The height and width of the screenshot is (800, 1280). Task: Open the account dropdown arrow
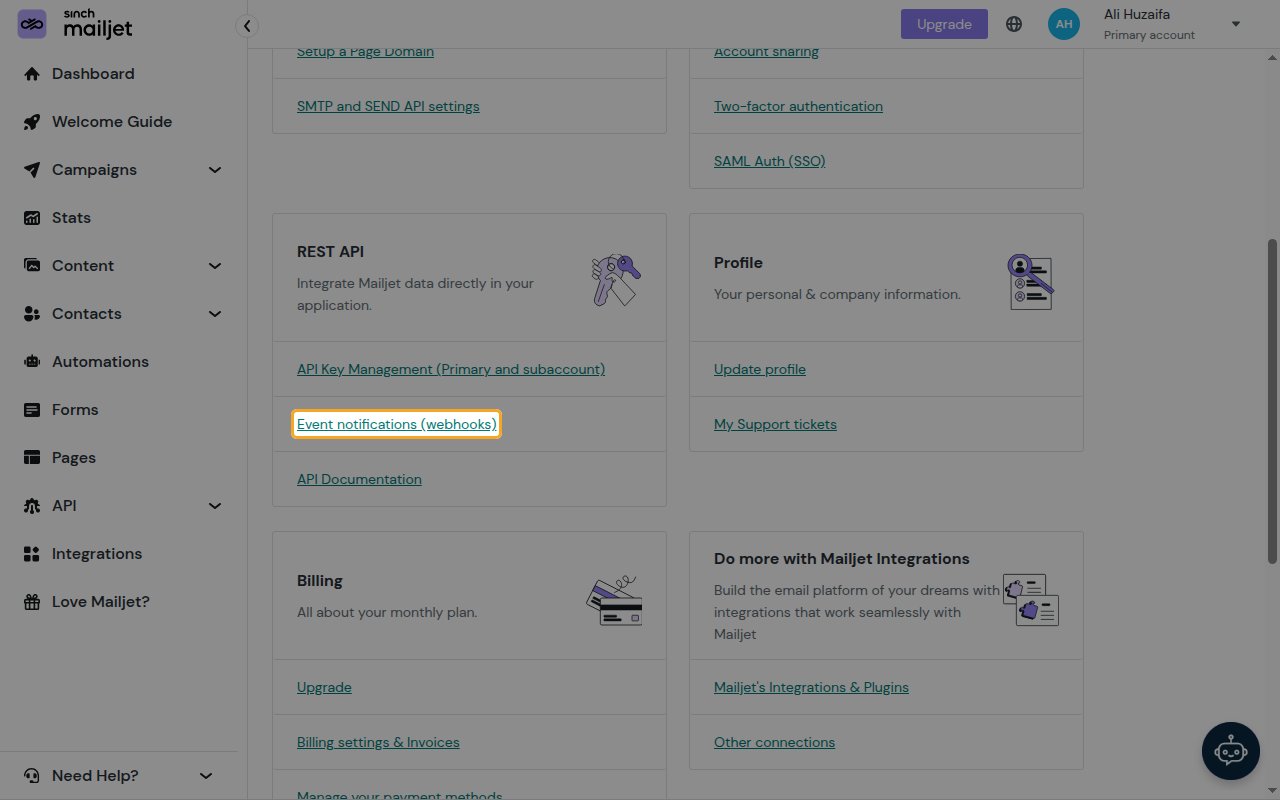(1236, 24)
